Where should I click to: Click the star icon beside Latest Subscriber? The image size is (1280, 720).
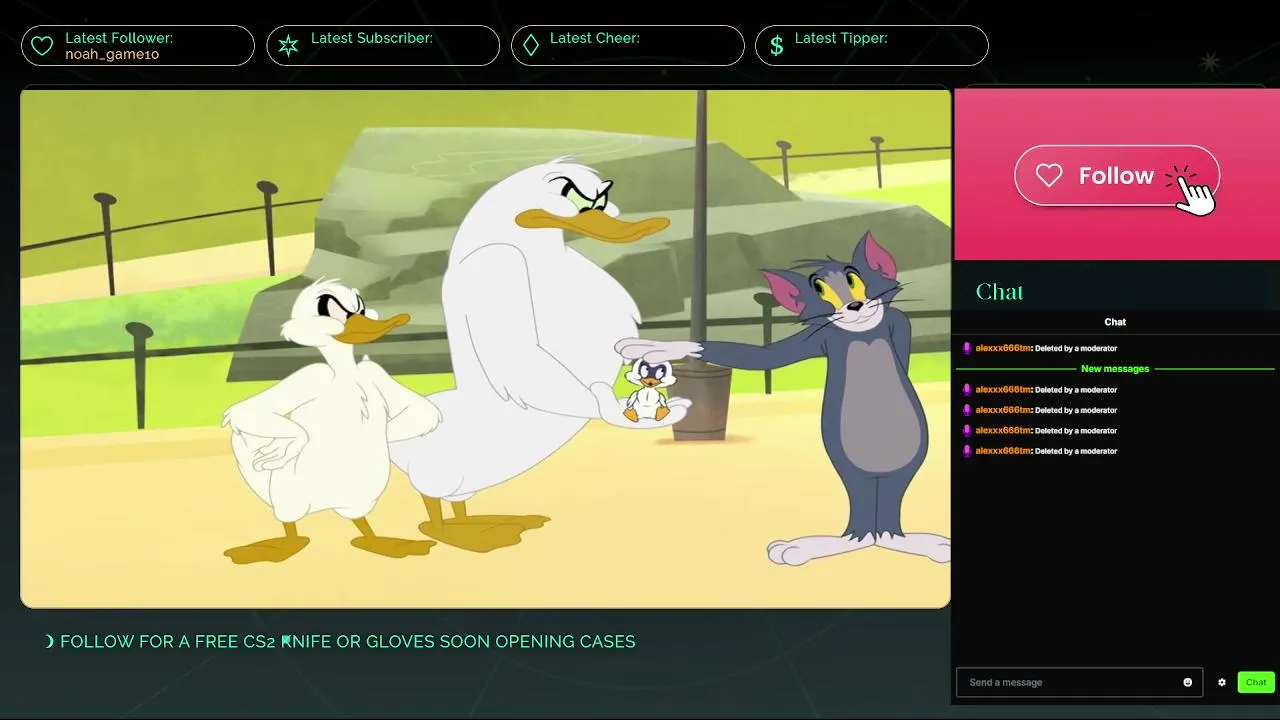tap(288, 46)
